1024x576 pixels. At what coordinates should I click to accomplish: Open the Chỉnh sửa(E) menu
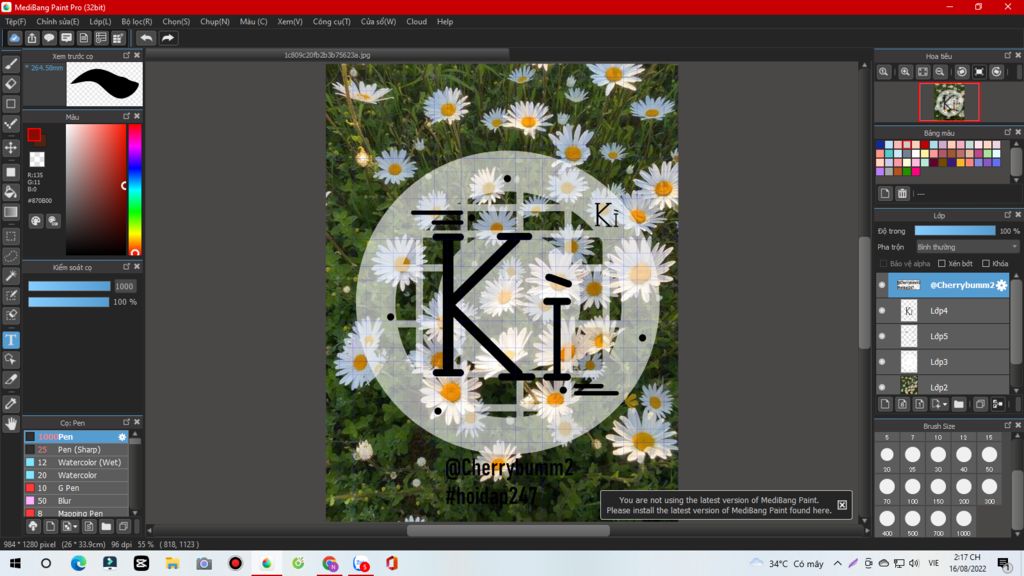(57, 22)
